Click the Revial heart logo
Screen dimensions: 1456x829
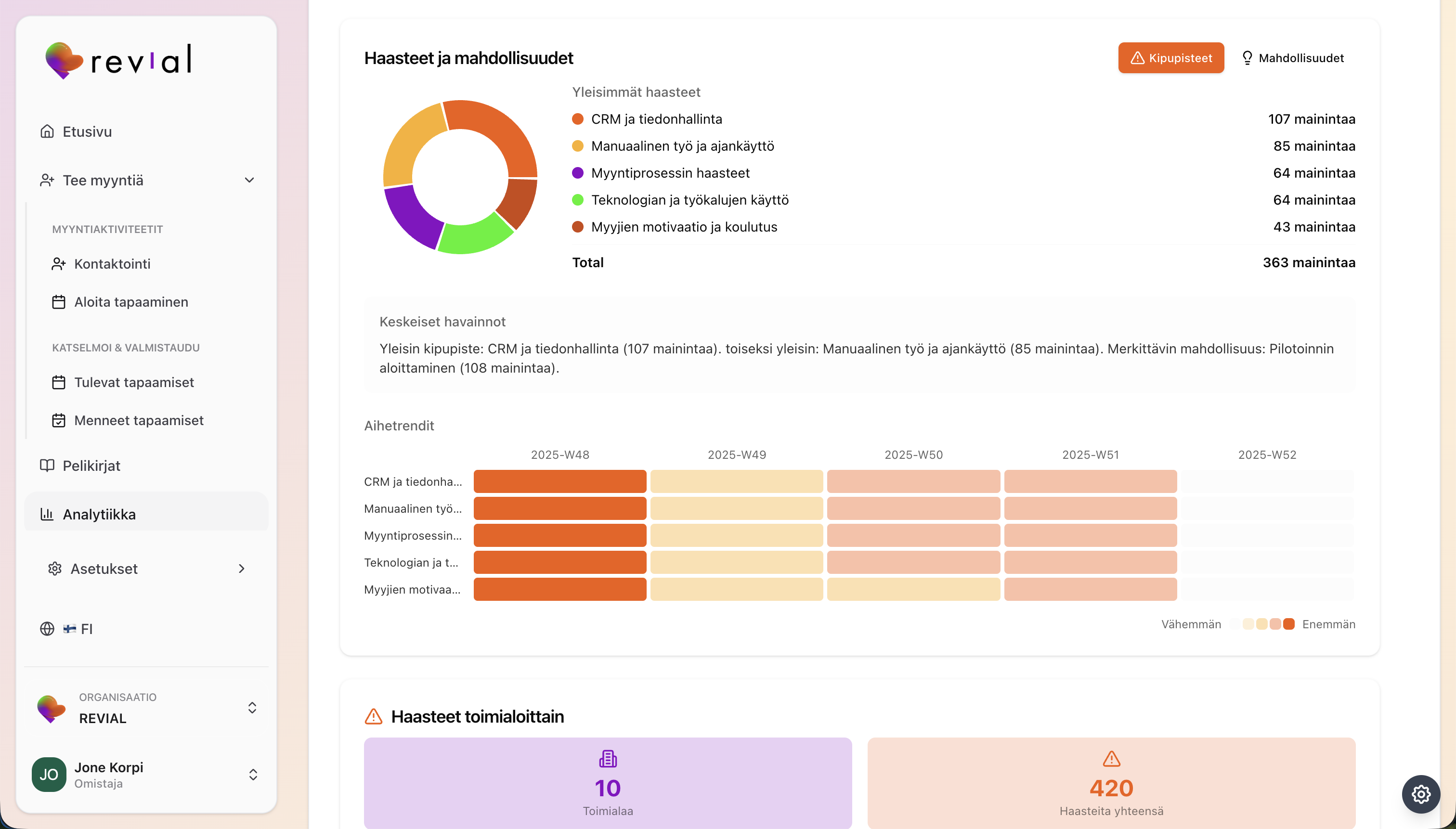tap(63, 60)
